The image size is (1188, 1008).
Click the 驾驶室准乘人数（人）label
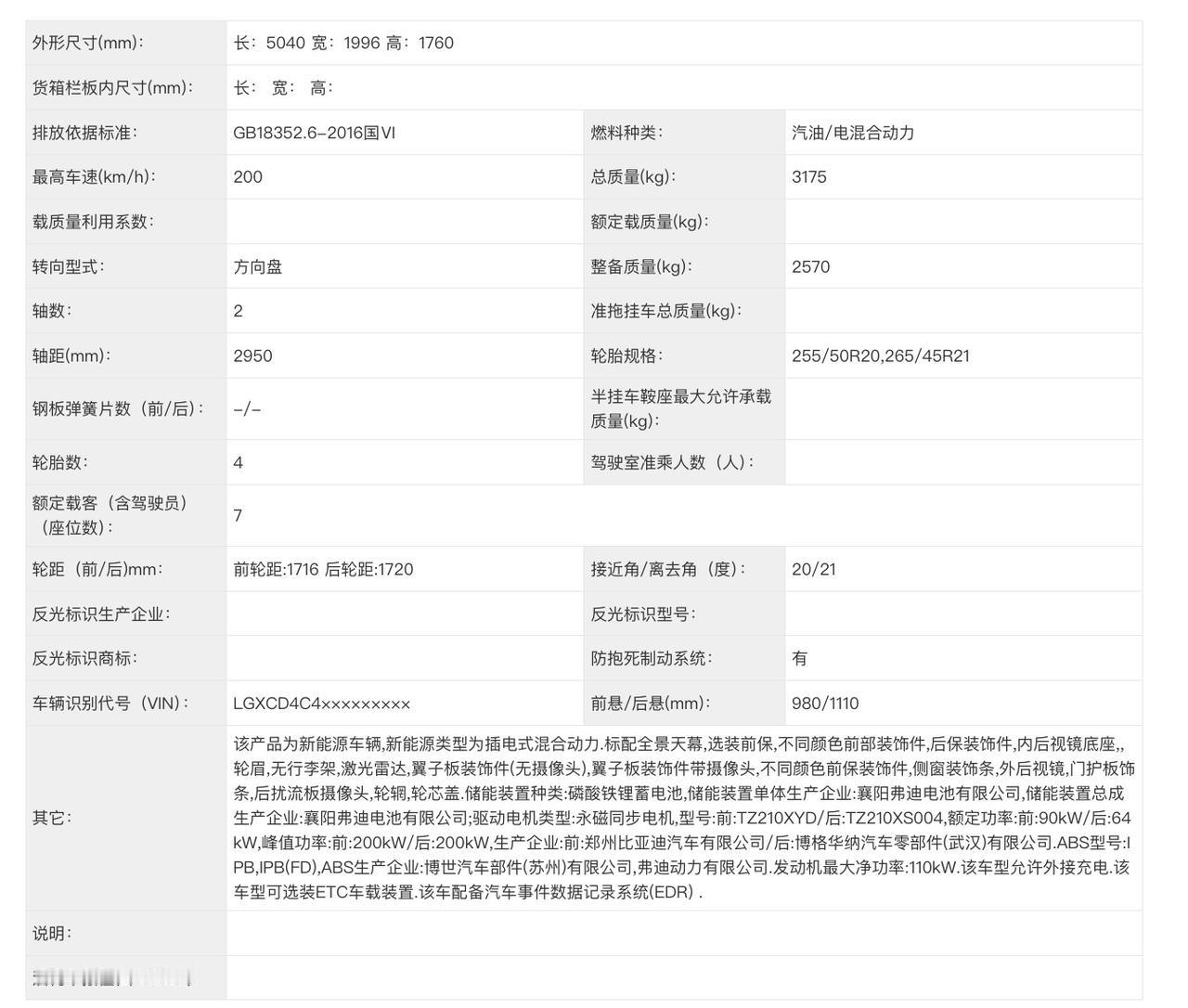tap(673, 462)
